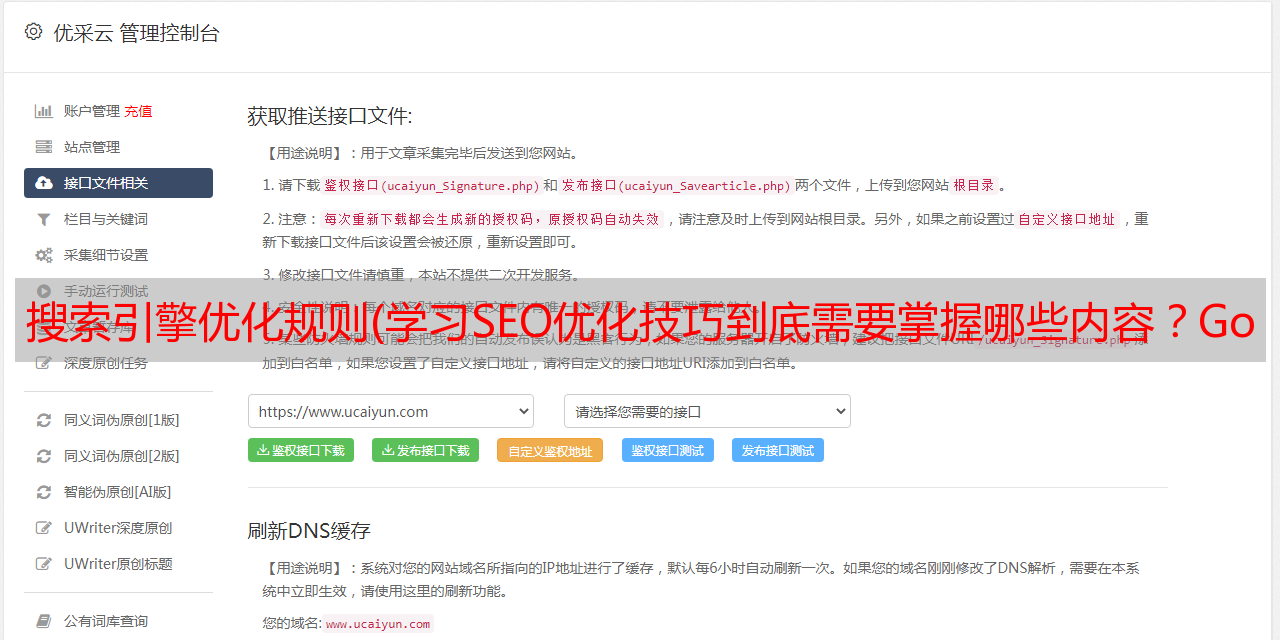Click the www.ucaiyun.com domain text
The image size is (1280, 640).
pos(378,624)
